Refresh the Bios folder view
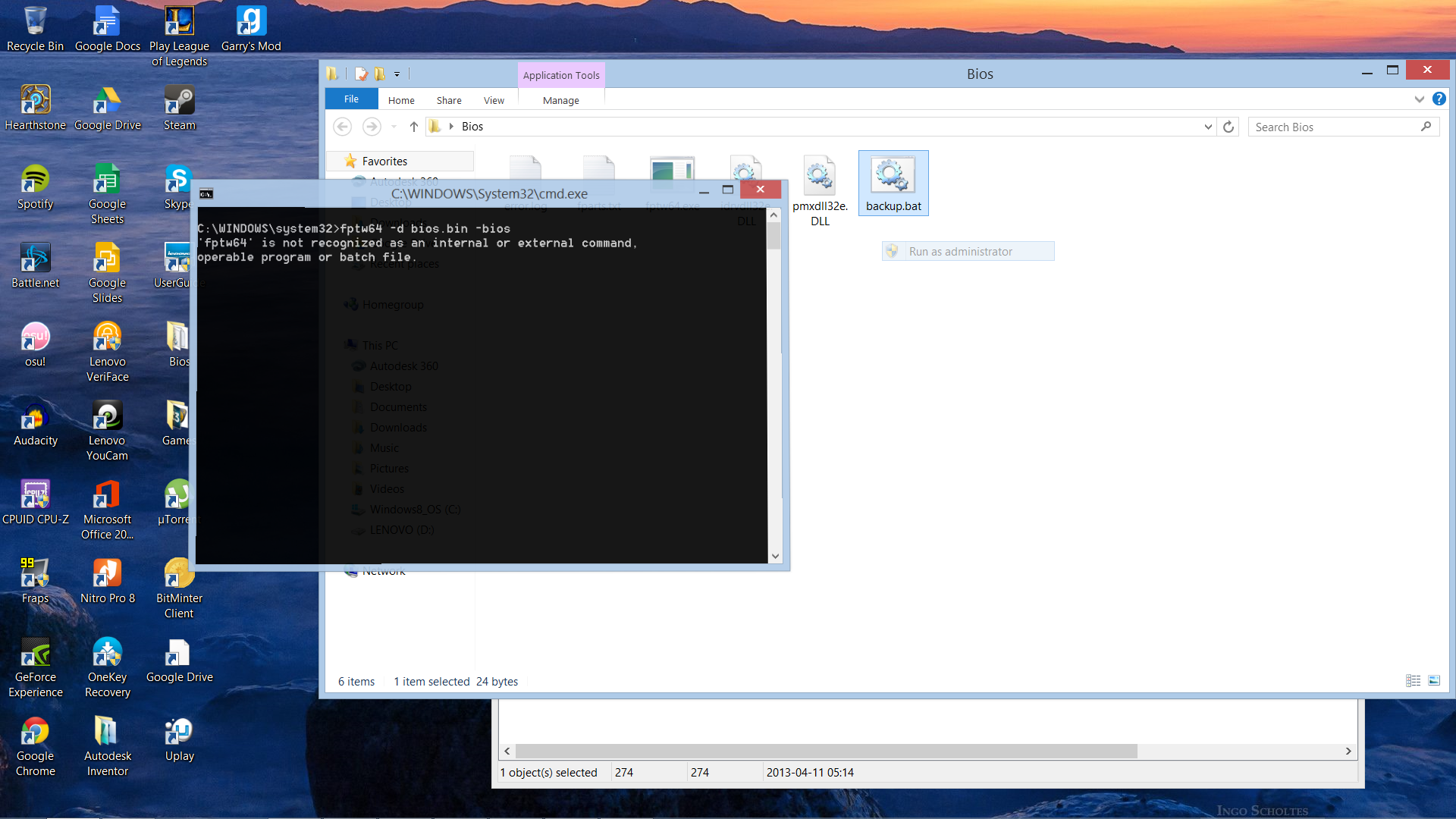This screenshot has width=1456, height=819. 1228,127
